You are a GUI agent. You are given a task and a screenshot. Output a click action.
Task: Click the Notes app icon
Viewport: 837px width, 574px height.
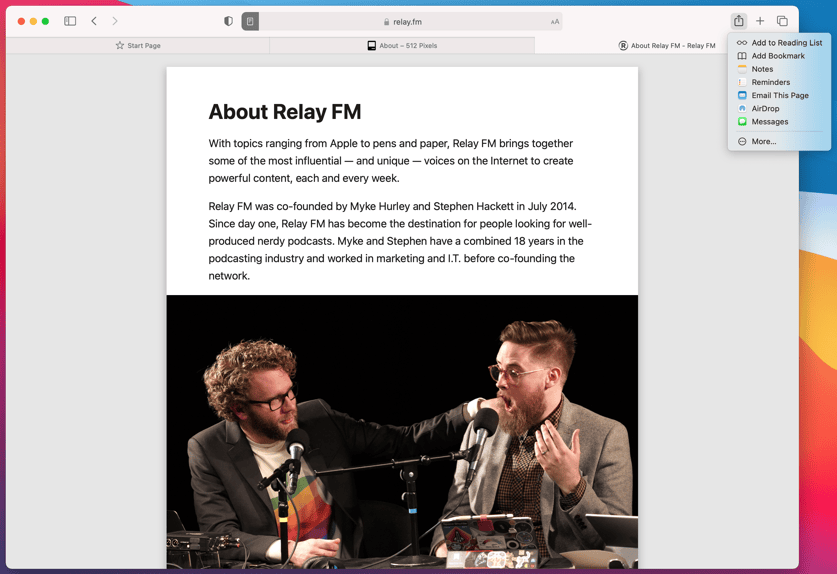tap(742, 69)
